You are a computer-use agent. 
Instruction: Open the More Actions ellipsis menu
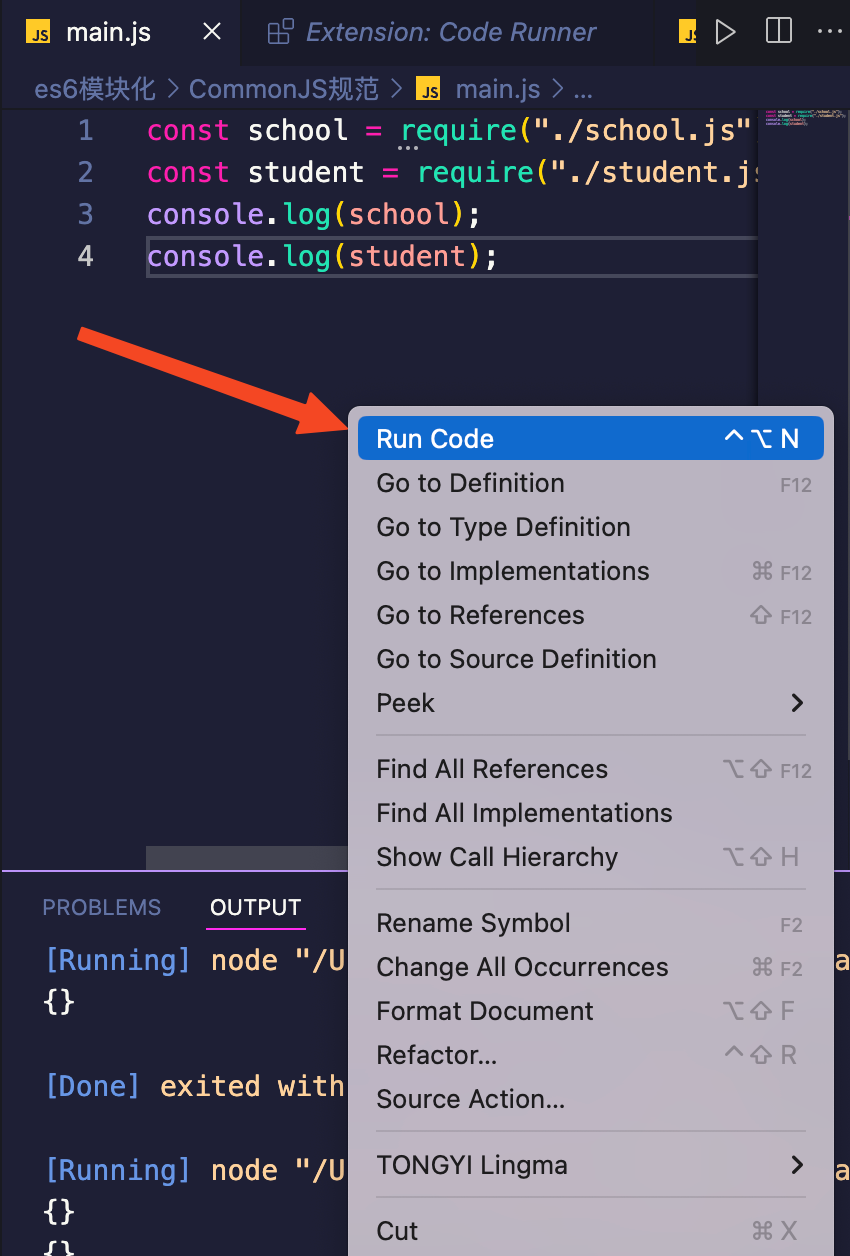(829, 32)
